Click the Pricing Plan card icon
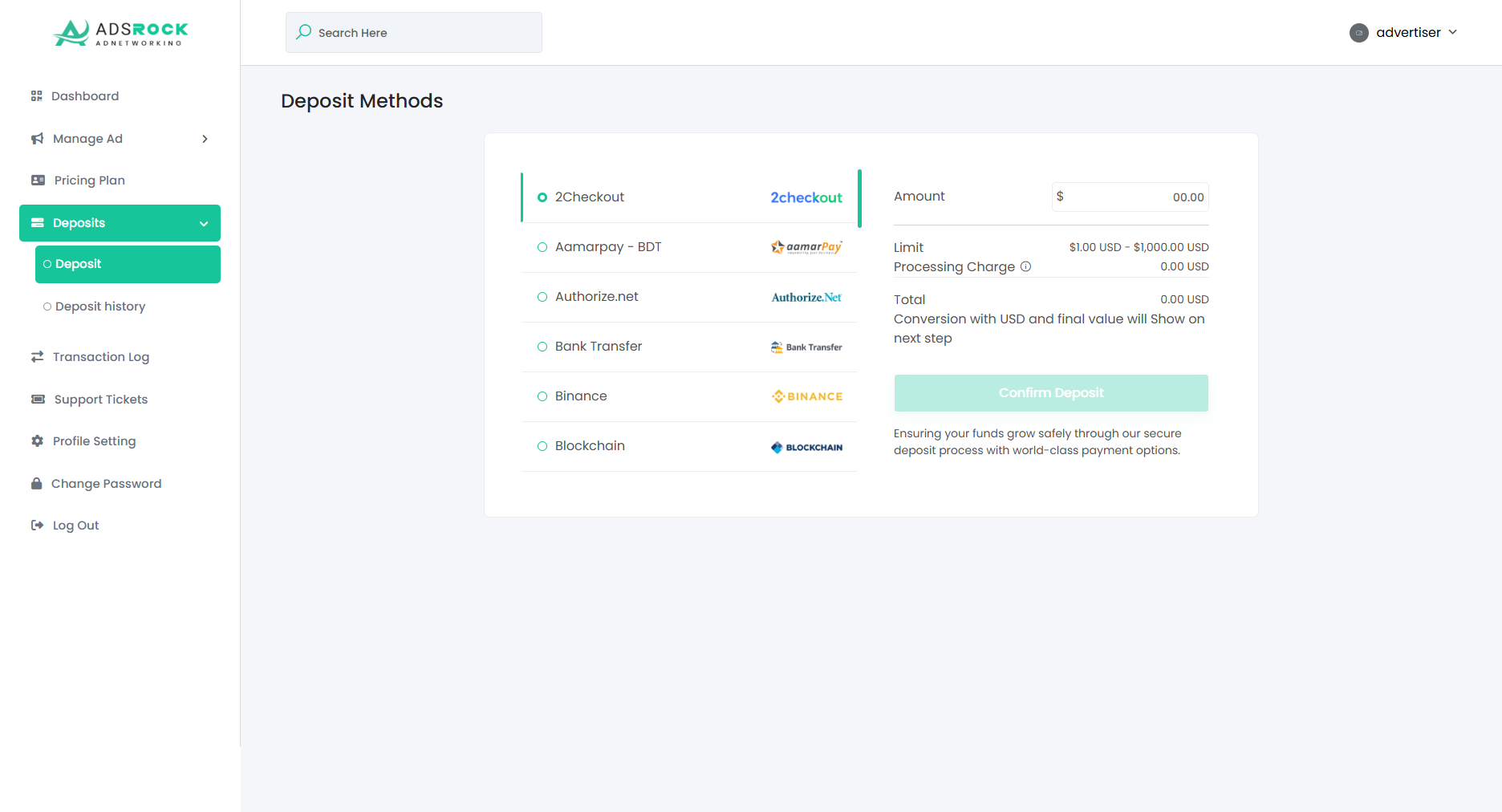Viewport: 1502px width, 812px height. tap(37, 180)
